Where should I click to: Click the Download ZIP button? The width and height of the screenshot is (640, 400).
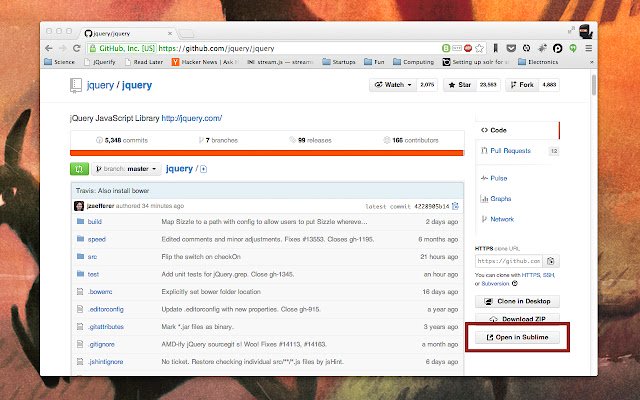pyautogui.click(x=517, y=318)
